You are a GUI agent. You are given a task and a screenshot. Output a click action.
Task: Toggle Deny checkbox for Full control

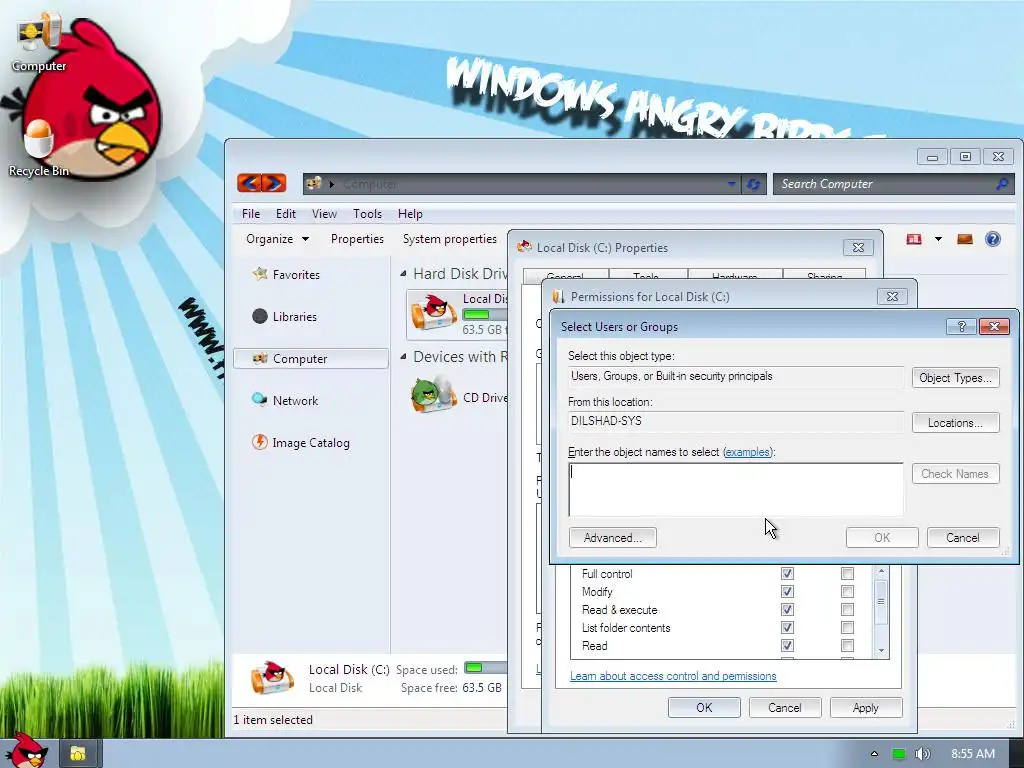pos(847,573)
